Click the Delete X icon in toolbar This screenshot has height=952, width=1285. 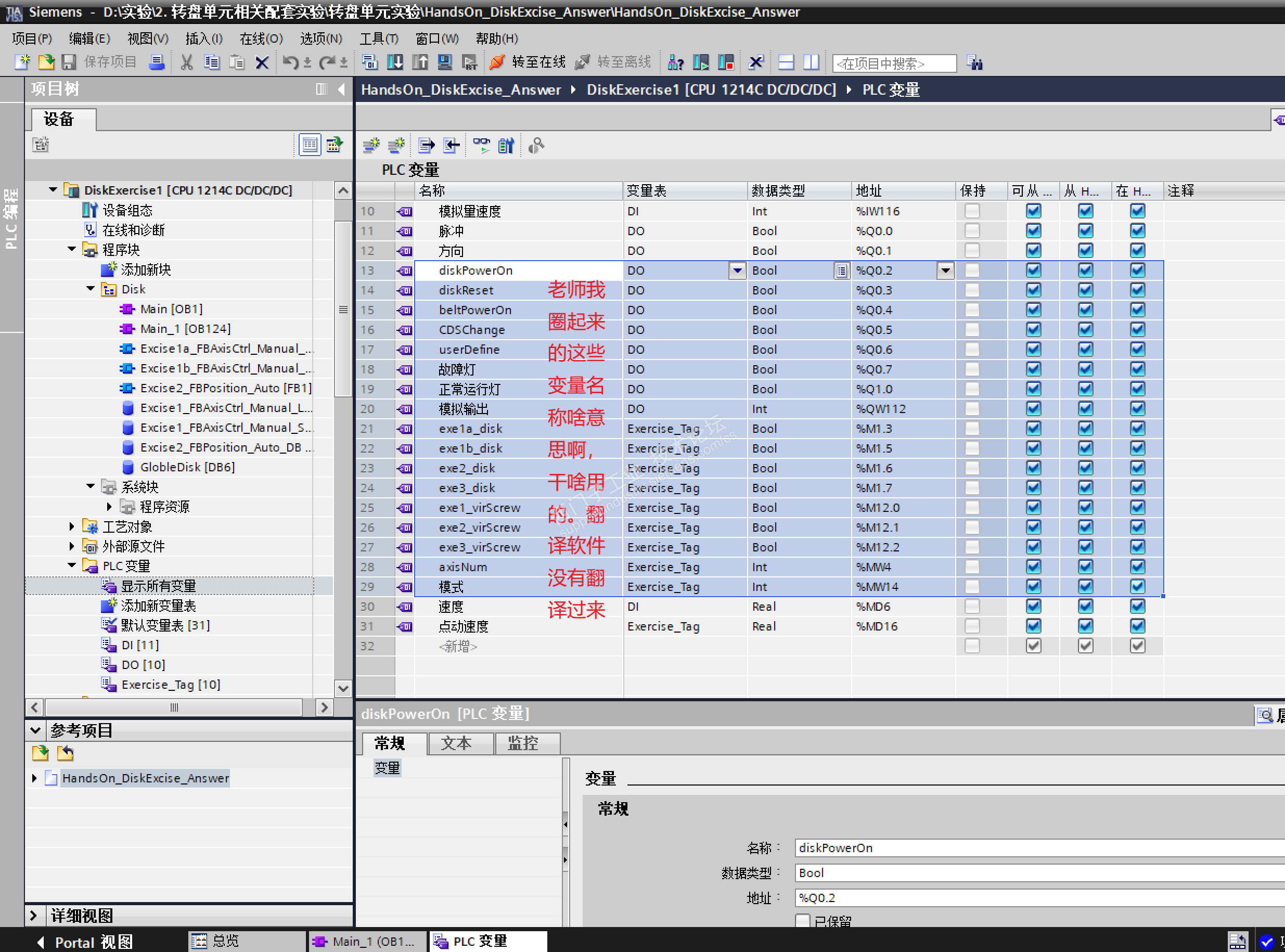click(262, 62)
